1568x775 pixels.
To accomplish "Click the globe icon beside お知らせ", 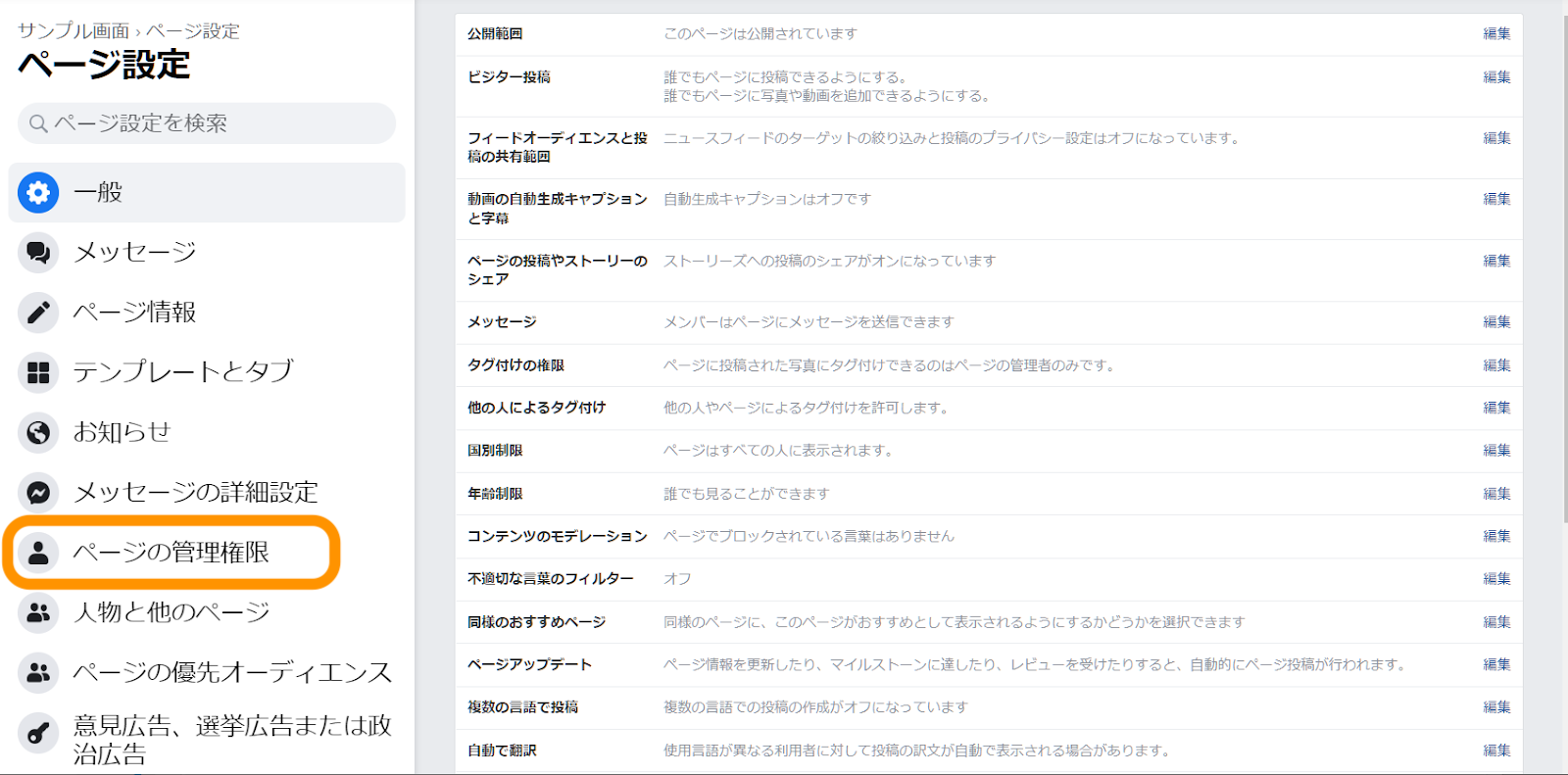I will 38,432.
